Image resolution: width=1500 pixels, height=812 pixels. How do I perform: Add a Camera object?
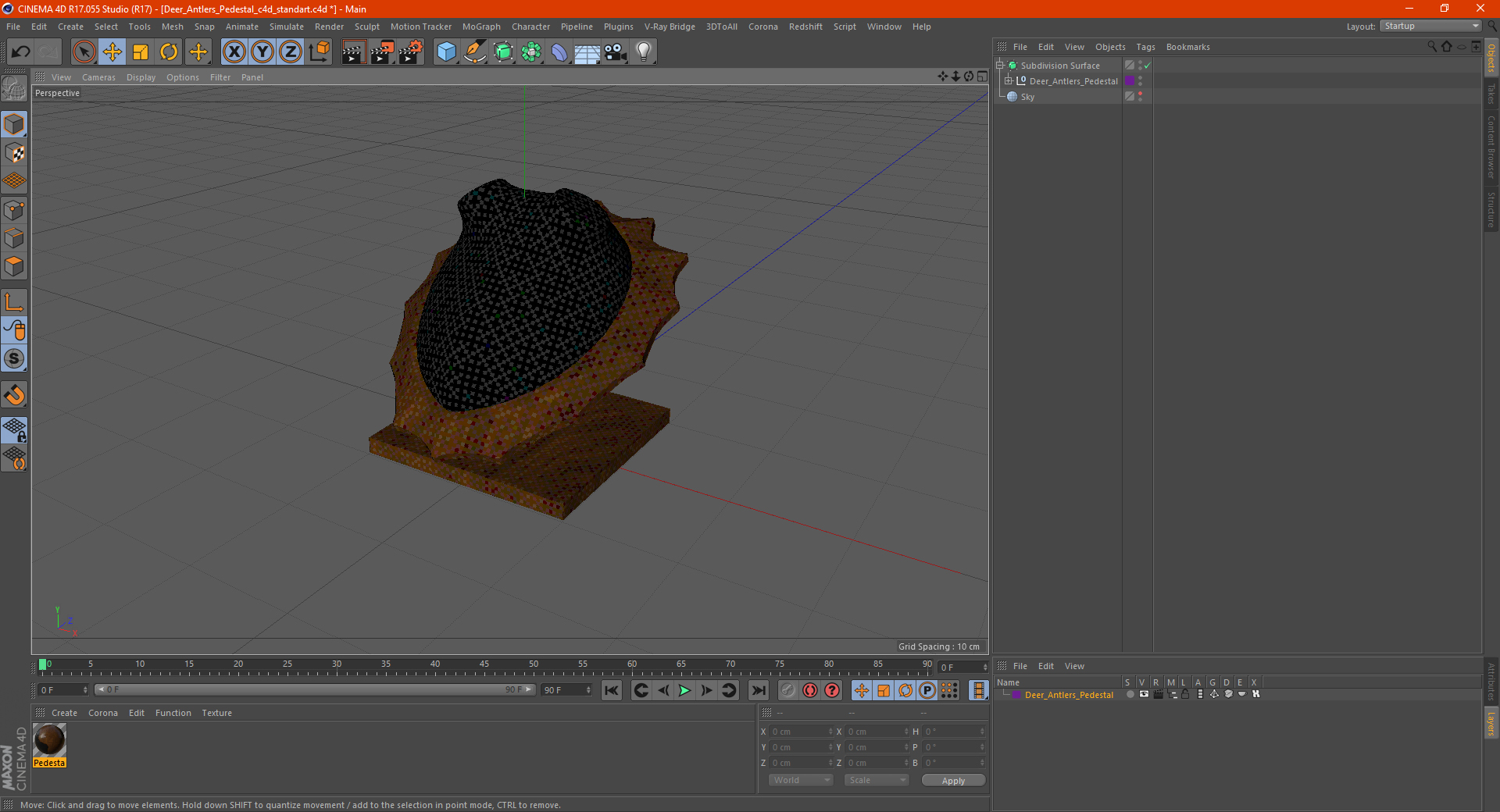click(x=616, y=52)
